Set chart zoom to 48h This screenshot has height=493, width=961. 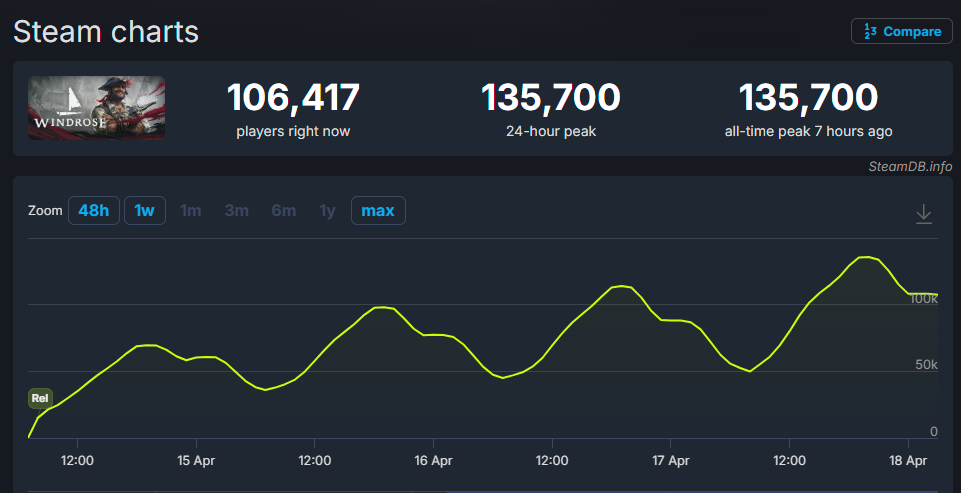click(94, 211)
